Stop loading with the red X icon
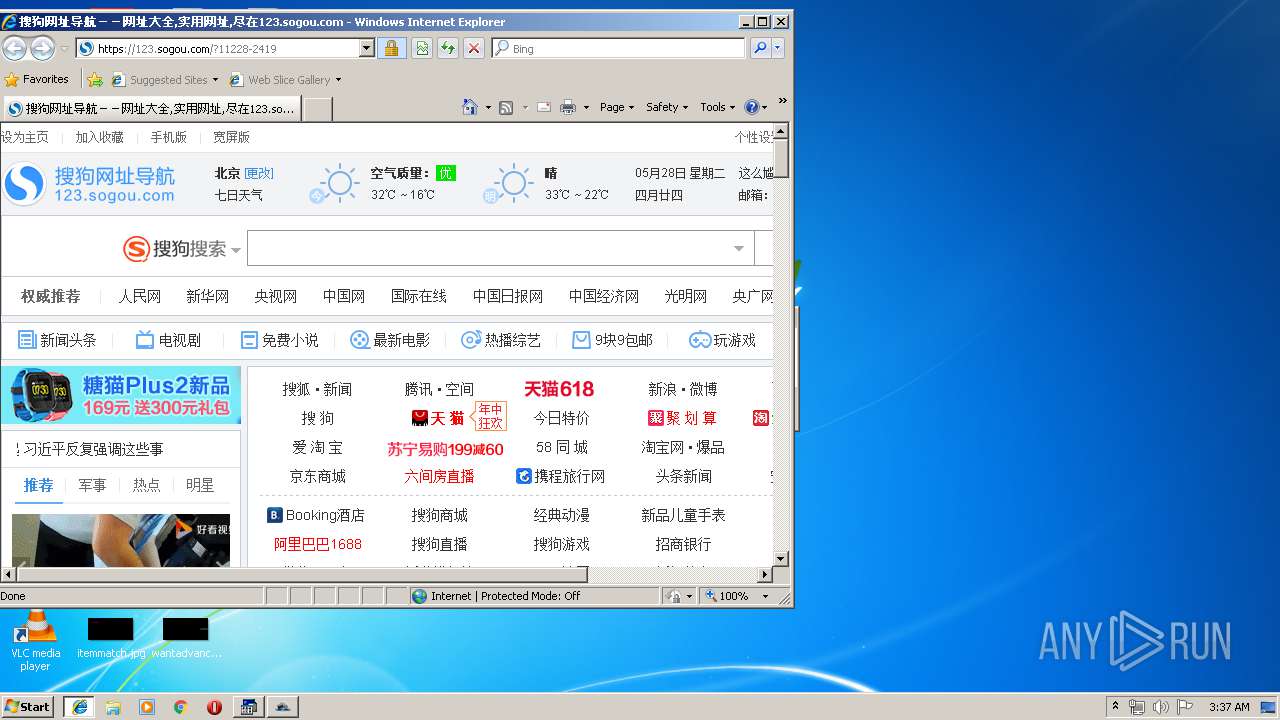This screenshot has height=720, width=1280. [x=474, y=48]
